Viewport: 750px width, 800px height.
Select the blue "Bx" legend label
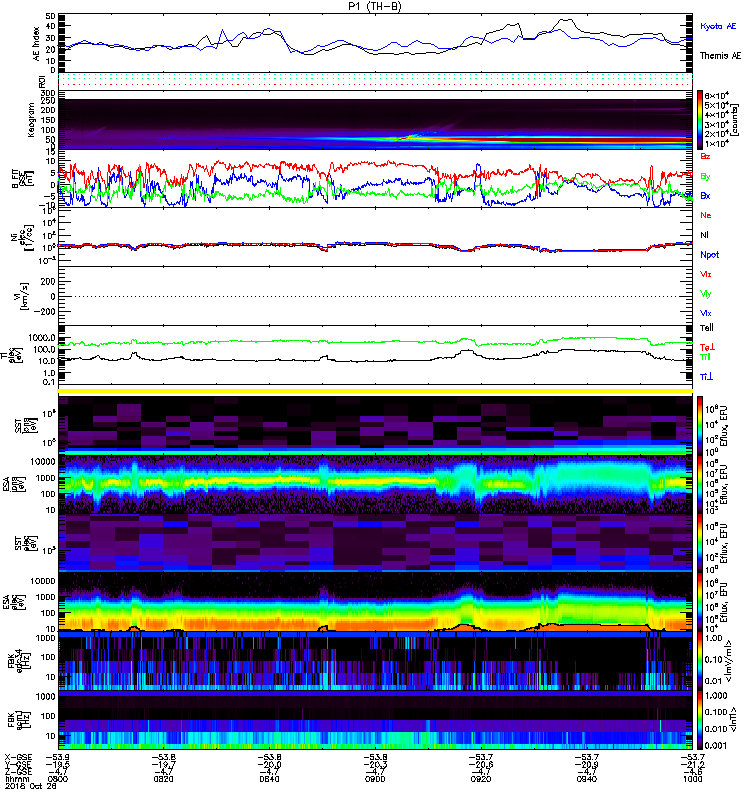(x=705, y=195)
